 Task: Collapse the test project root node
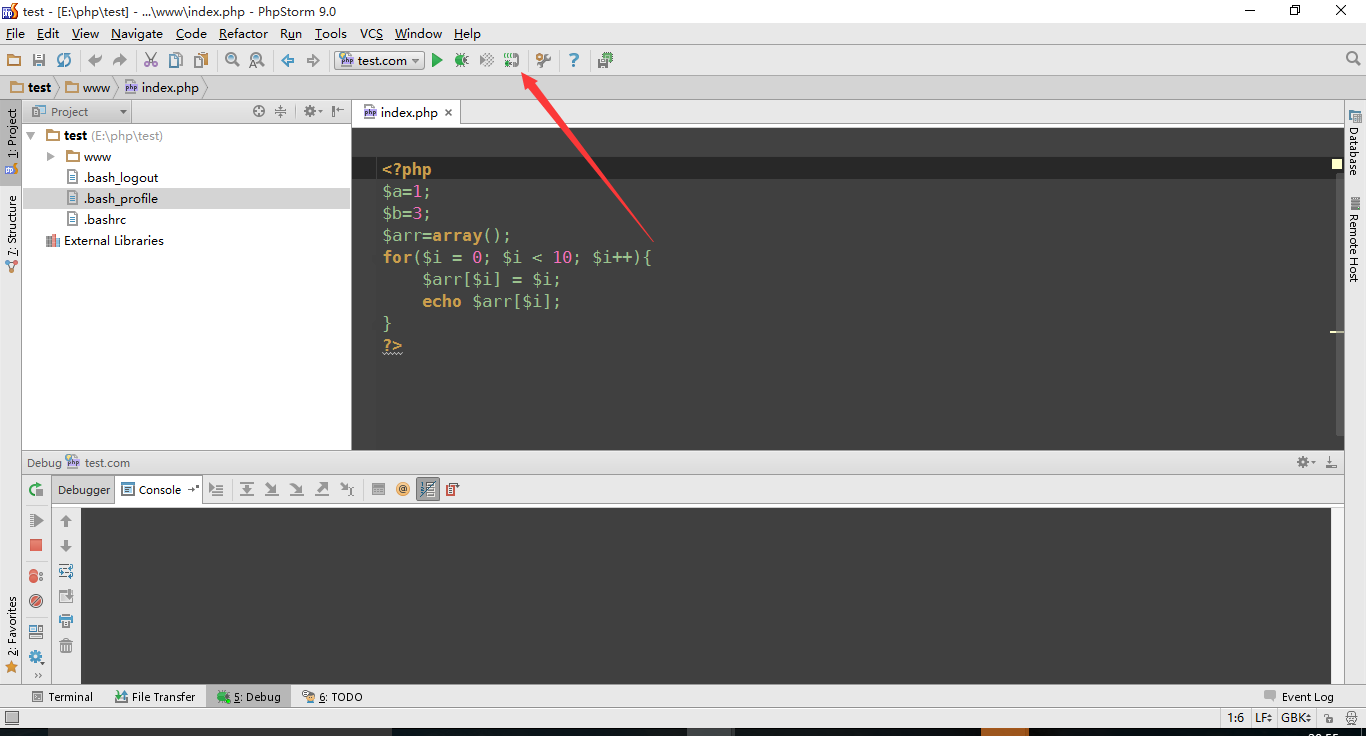coord(31,136)
